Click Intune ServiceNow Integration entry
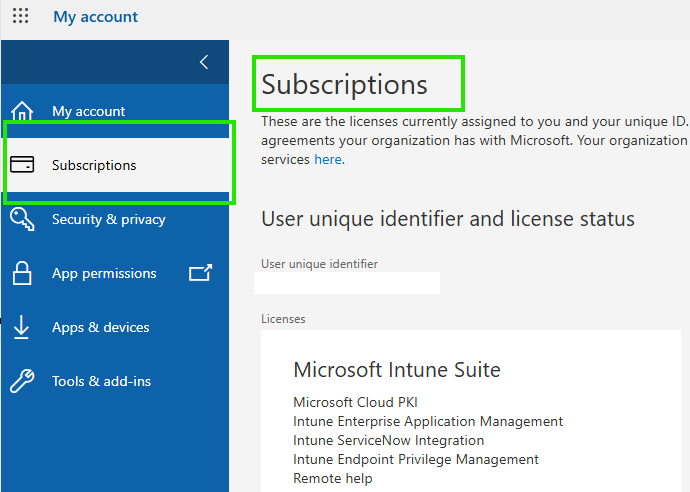The image size is (690, 492). coord(388,440)
